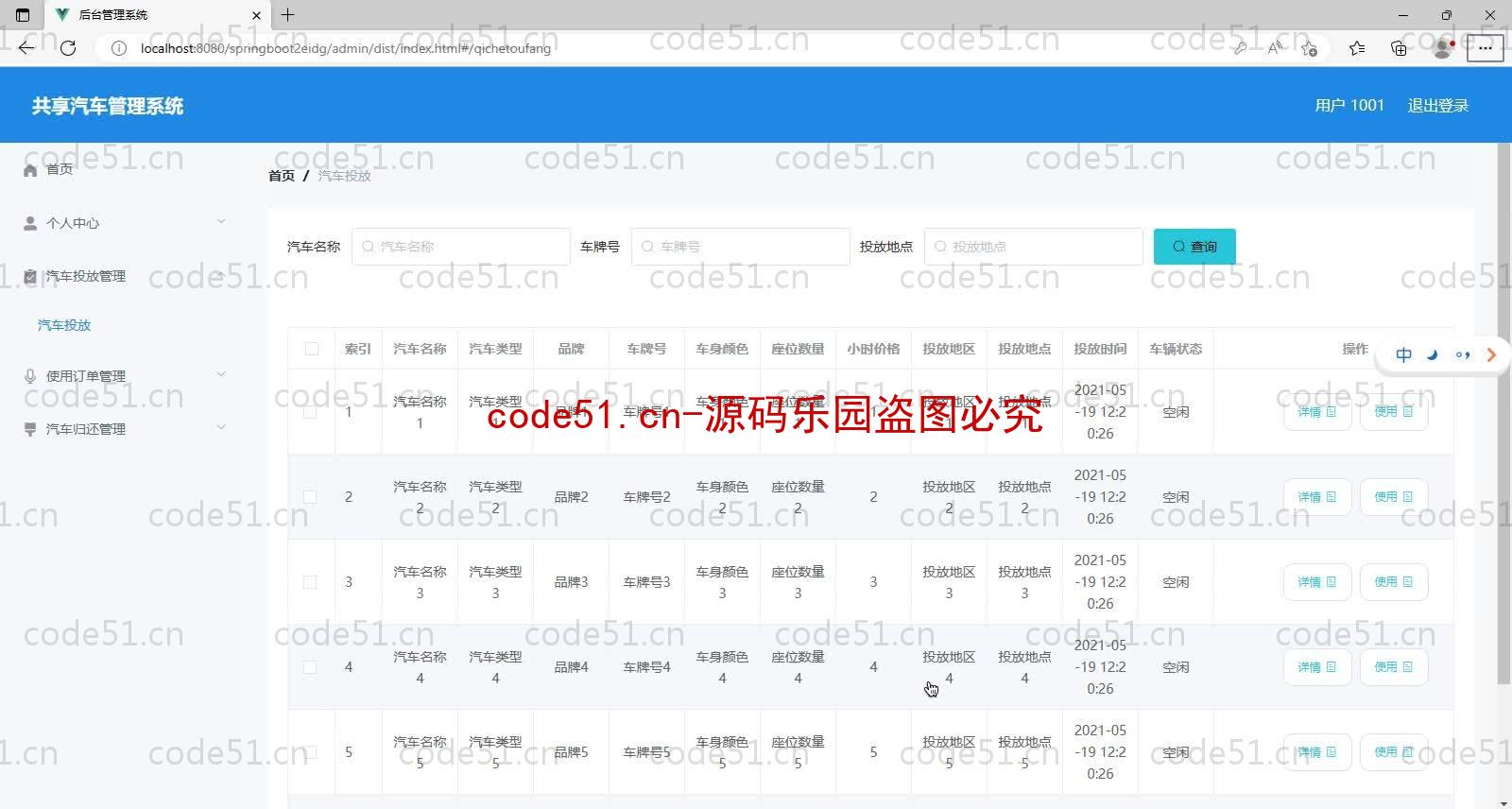Click the punctuation icon in the IME toolbar
The image size is (1512, 809).
coord(1462,355)
